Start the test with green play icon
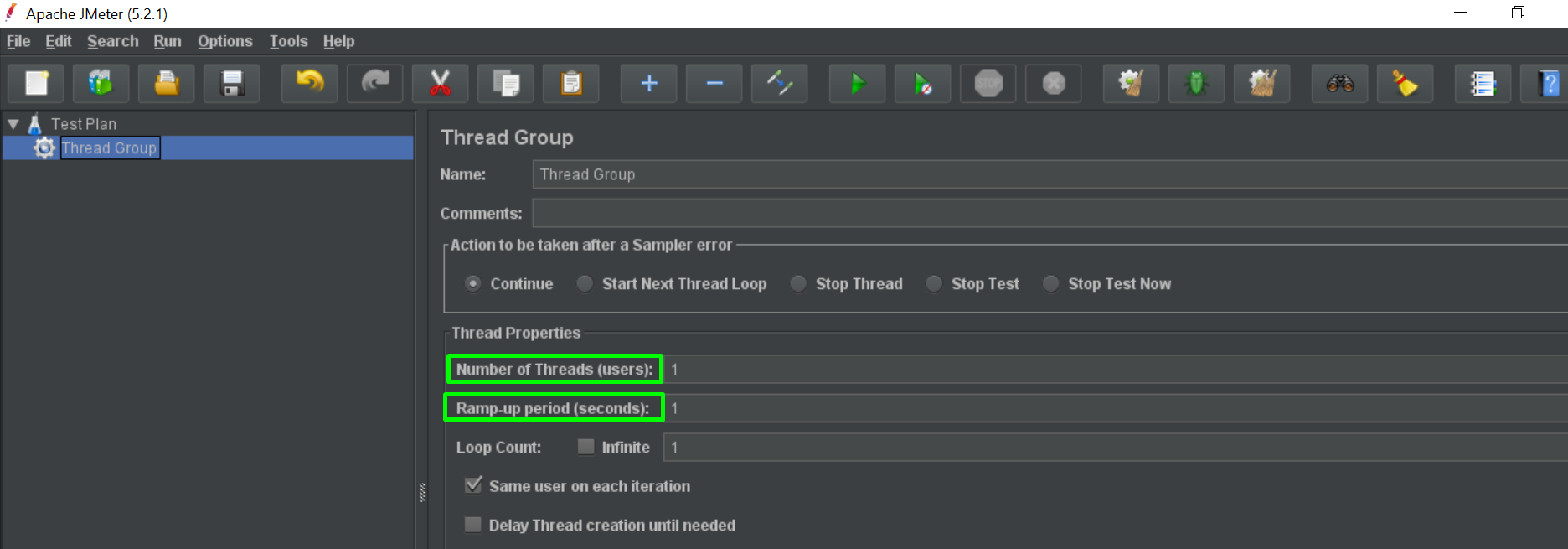1568x549 pixels. (x=857, y=83)
